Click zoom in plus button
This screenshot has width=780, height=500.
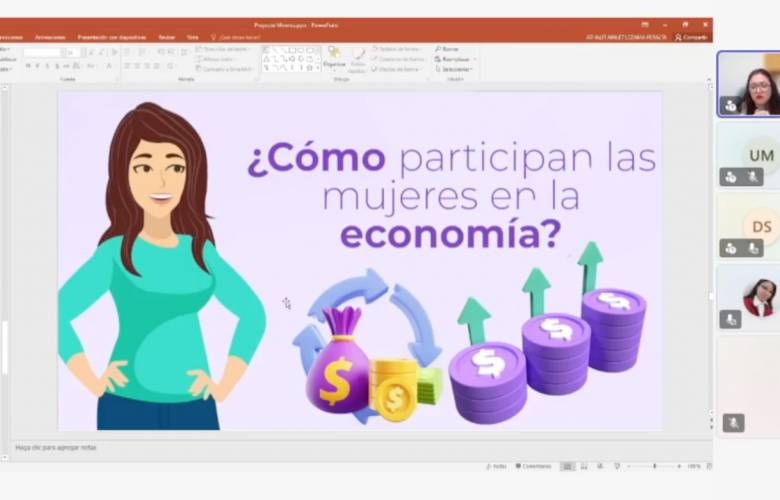pyautogui.click(x=679, y=466)
